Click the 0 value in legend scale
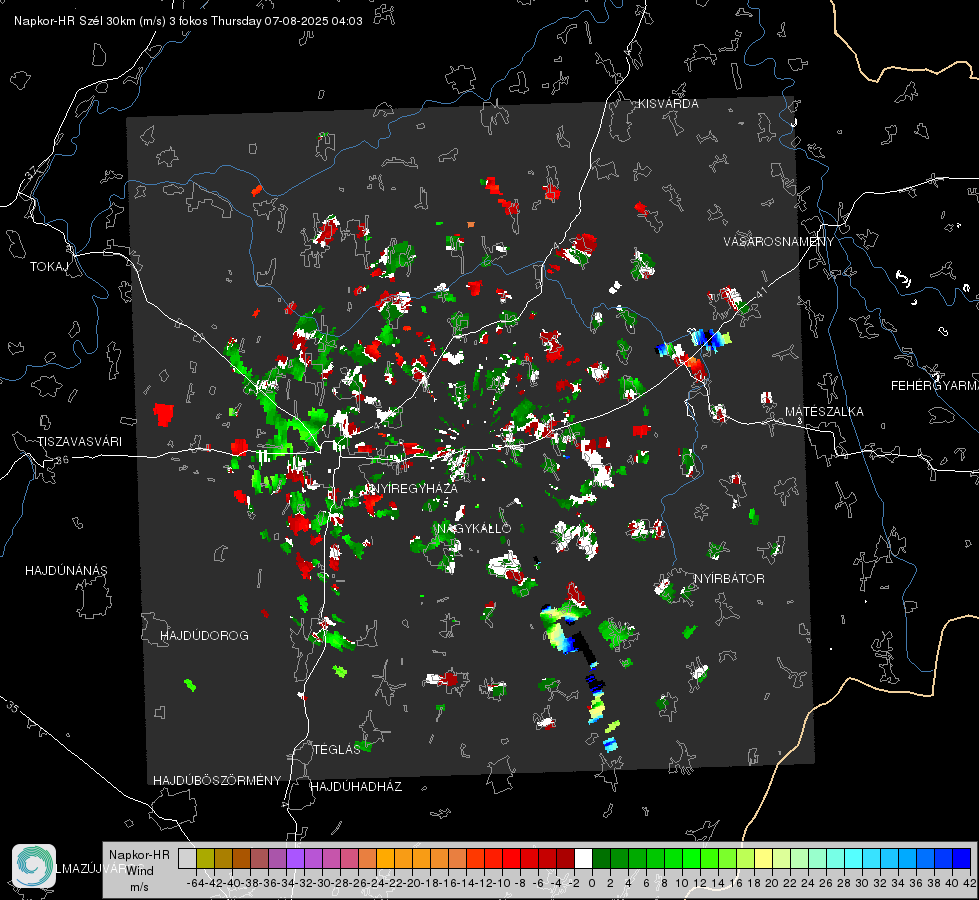Viewport: 979px width, 900px height. tap(591, 883)
